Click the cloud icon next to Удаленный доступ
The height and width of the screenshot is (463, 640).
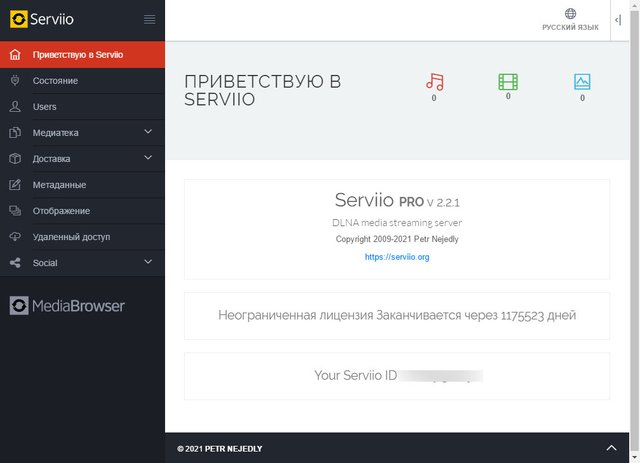[x=15, y=237]
